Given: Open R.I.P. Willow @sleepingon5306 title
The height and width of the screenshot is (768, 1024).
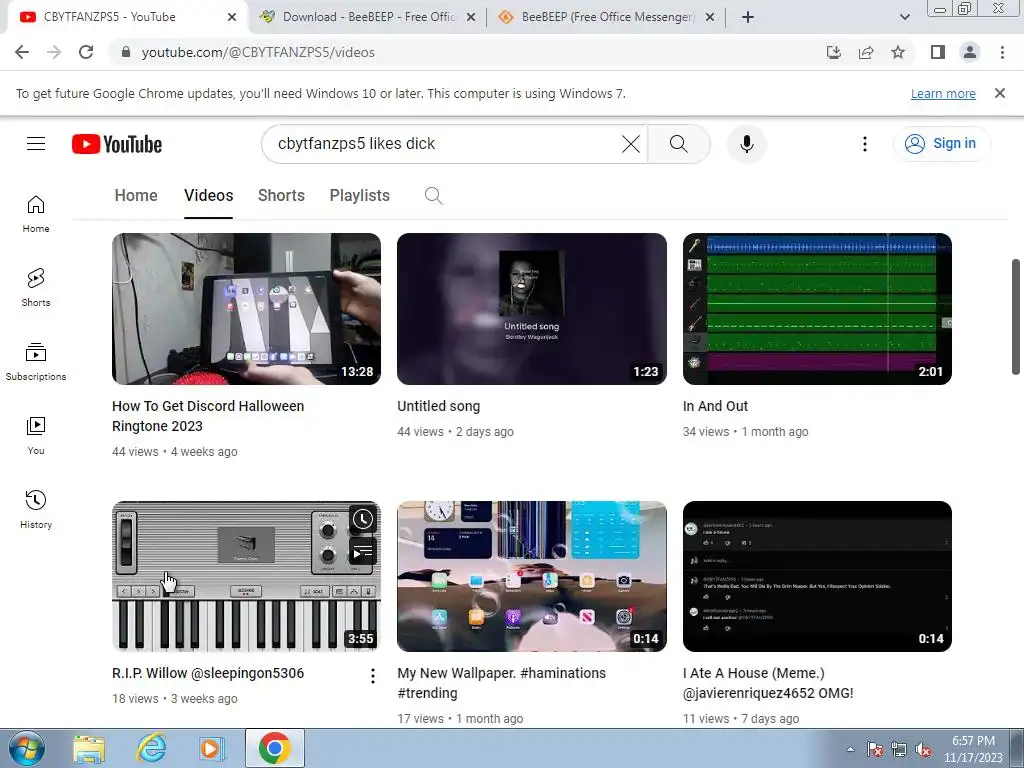Looking at the screenshot, I should pos(208,673).
